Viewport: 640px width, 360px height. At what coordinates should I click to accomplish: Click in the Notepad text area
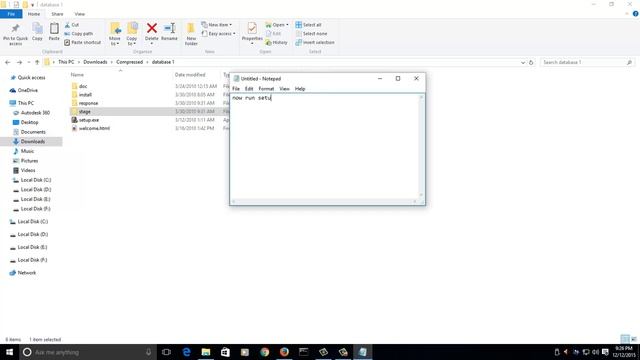pyautogui.click(x=325, y=147)
